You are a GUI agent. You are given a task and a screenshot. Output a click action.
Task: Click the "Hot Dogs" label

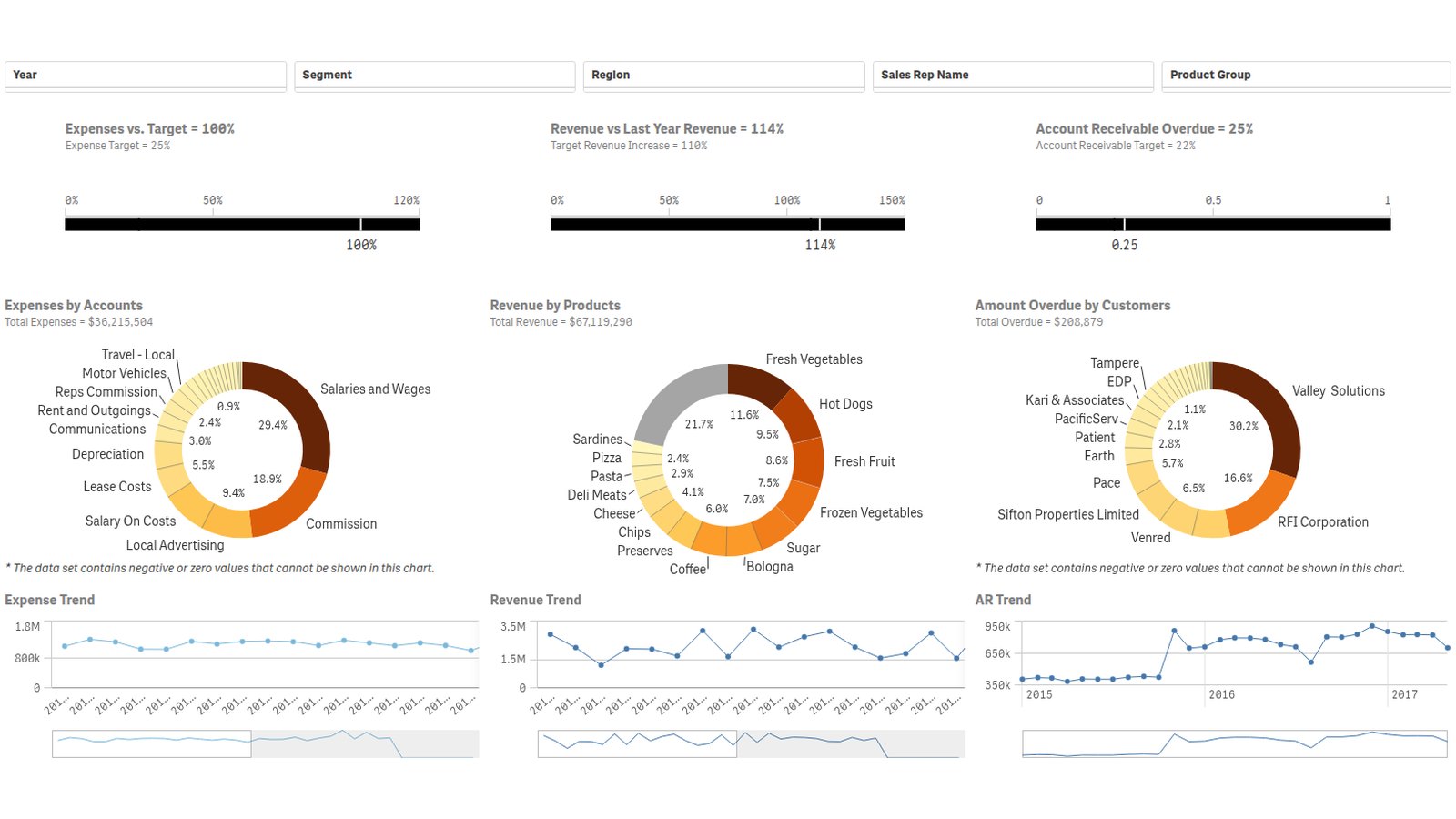point(845,404)
